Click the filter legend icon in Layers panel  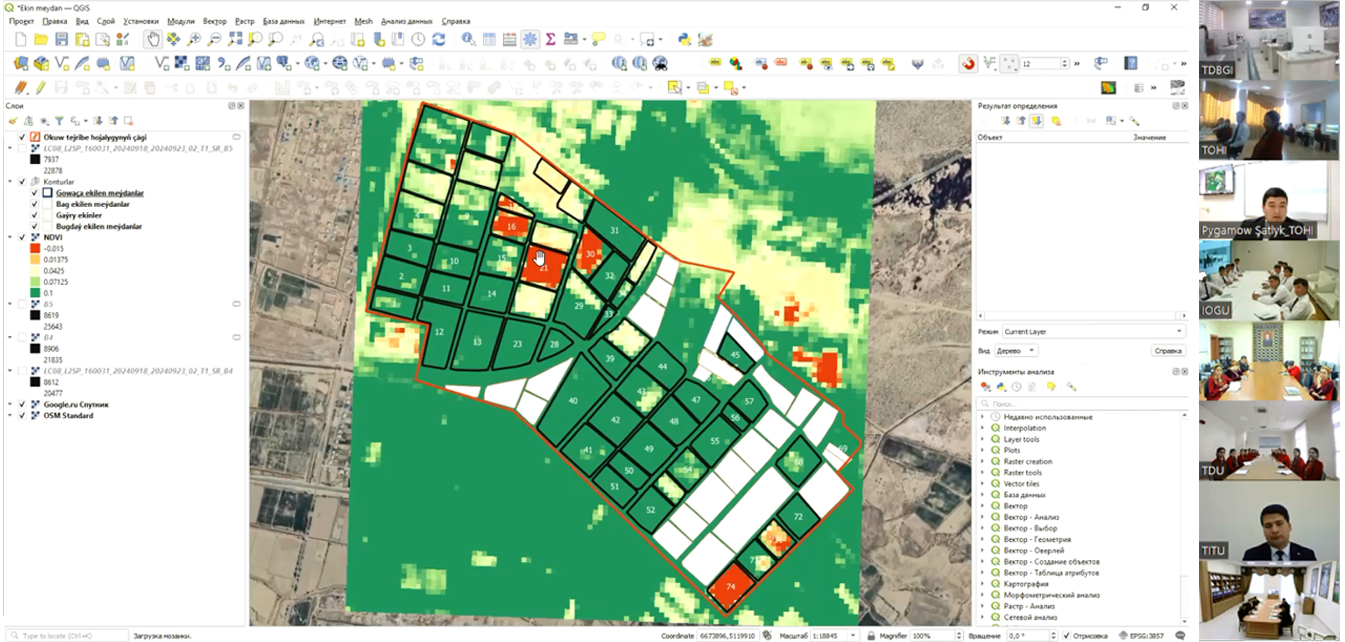click(59, 120)
